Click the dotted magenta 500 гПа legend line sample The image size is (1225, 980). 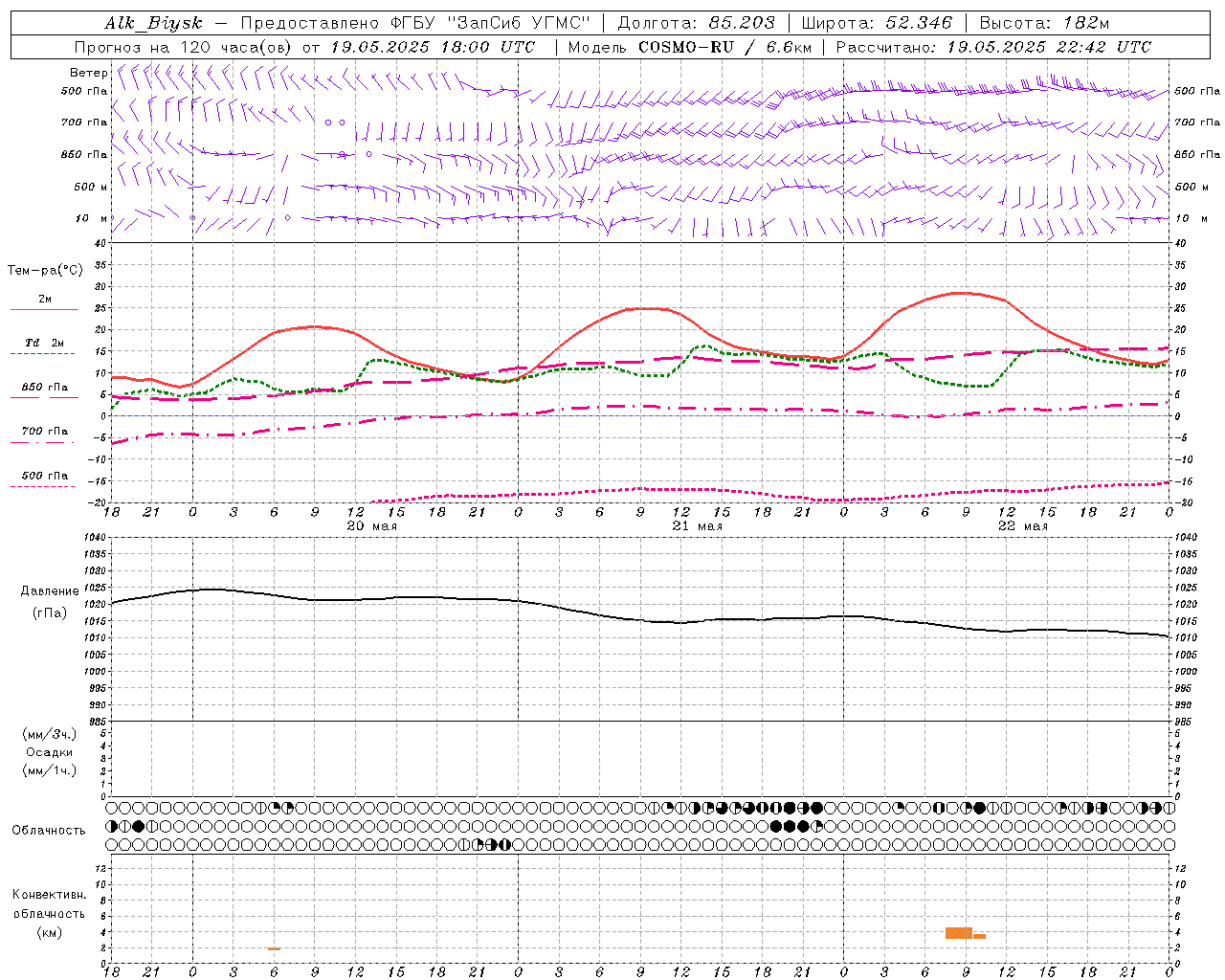coord(44,486)
